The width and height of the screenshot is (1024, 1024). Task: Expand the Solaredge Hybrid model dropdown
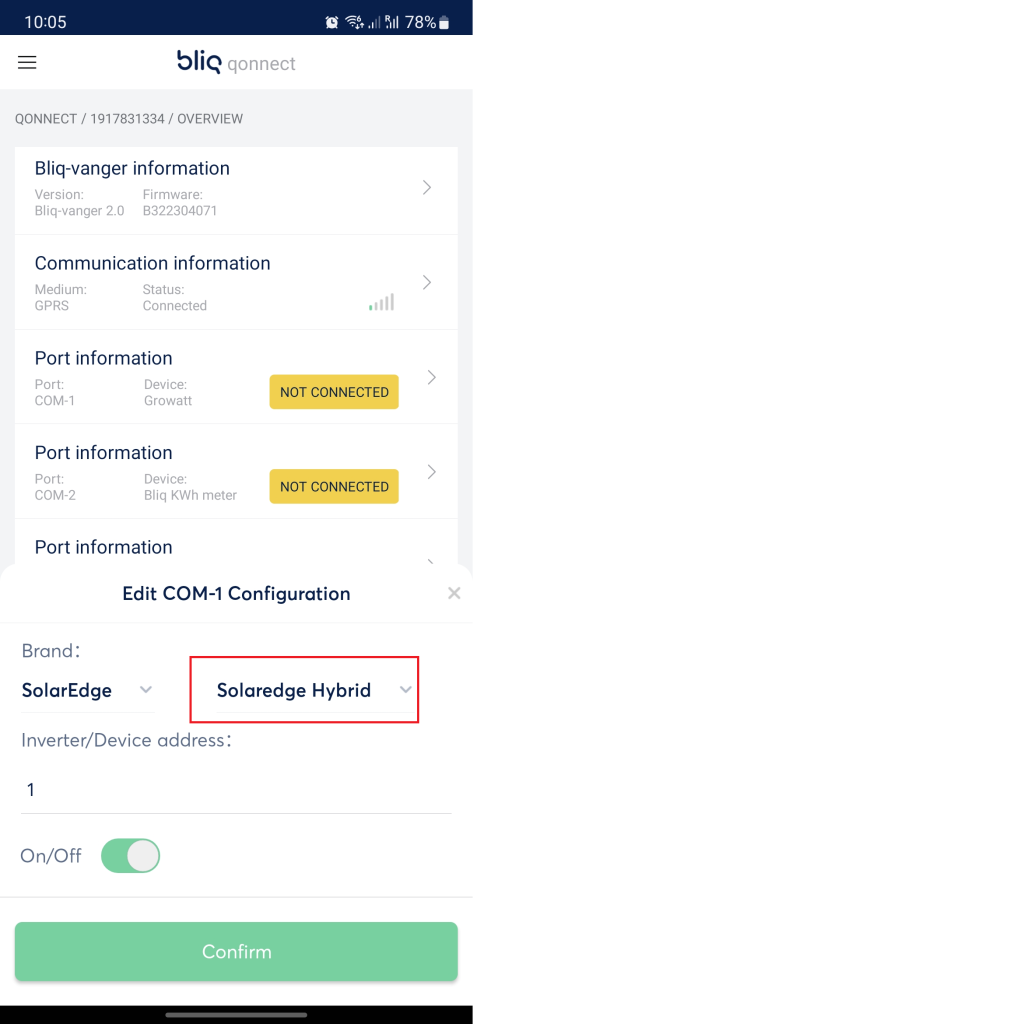click(314, 690)
